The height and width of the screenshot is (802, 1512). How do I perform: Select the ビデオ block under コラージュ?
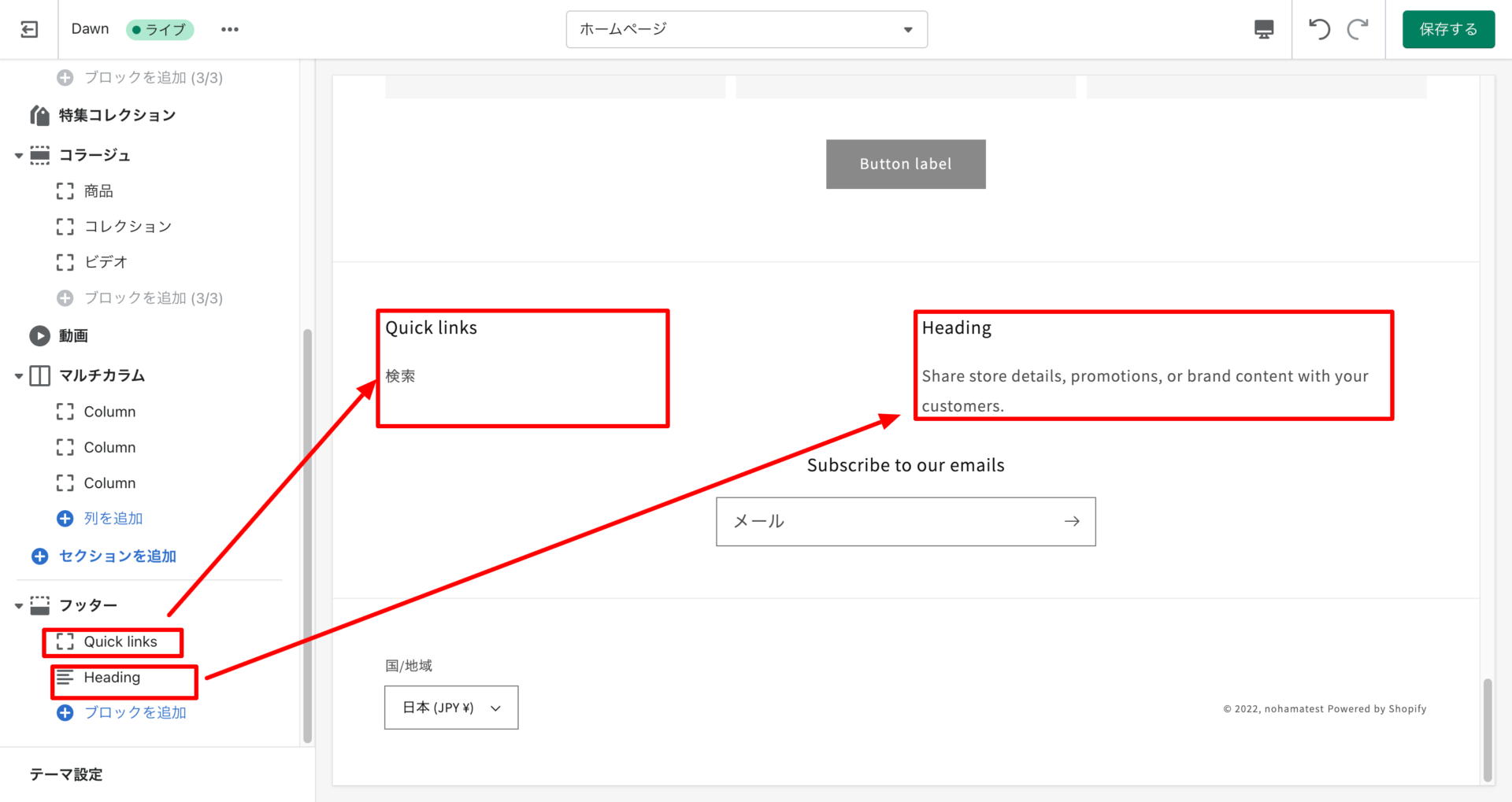pyautogui.click(x=106, y=262)
